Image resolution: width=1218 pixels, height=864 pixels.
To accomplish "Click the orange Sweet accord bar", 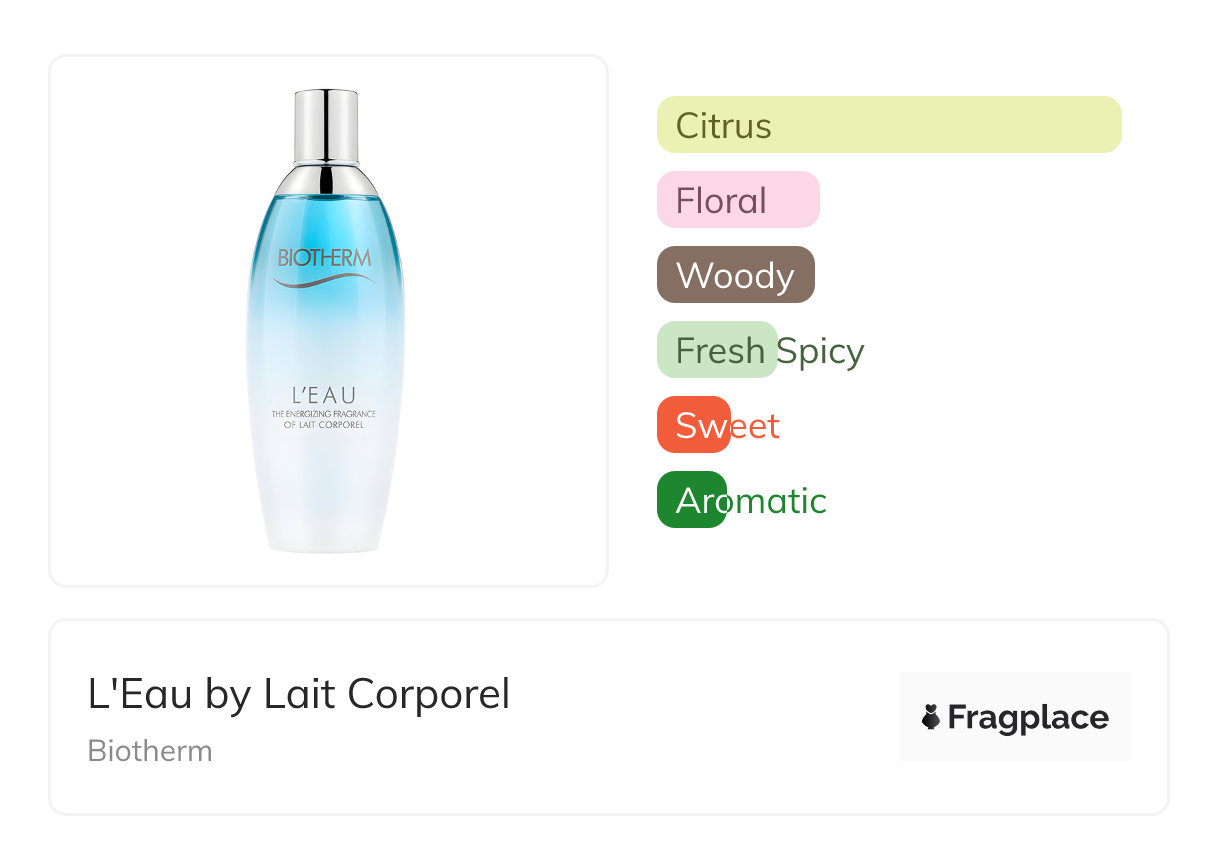I will point(693,425).
